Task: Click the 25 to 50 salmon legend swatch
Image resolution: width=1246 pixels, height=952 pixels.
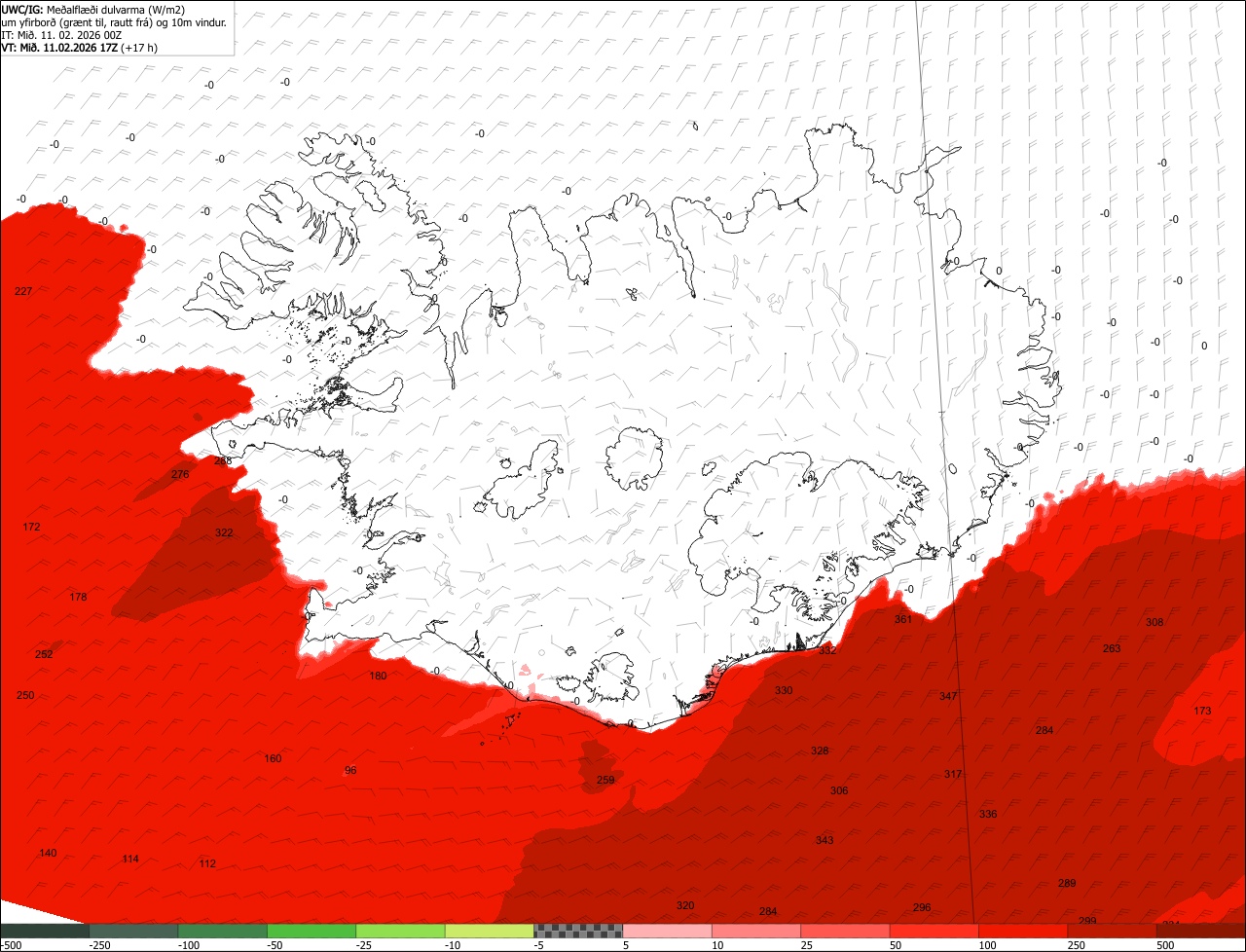Action: click(846, 931)
